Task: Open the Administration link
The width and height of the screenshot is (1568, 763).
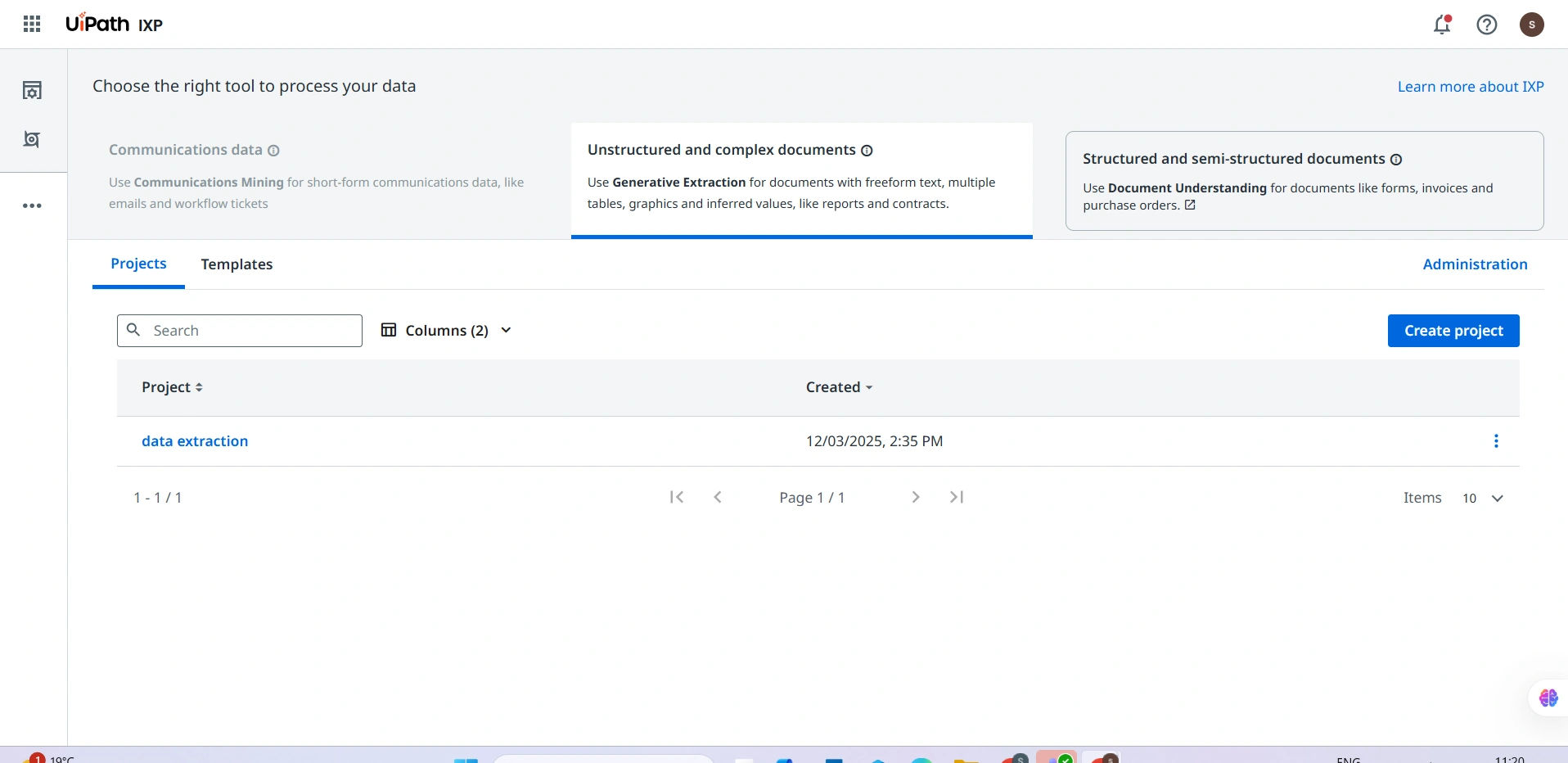Action: coord(1475,264)
